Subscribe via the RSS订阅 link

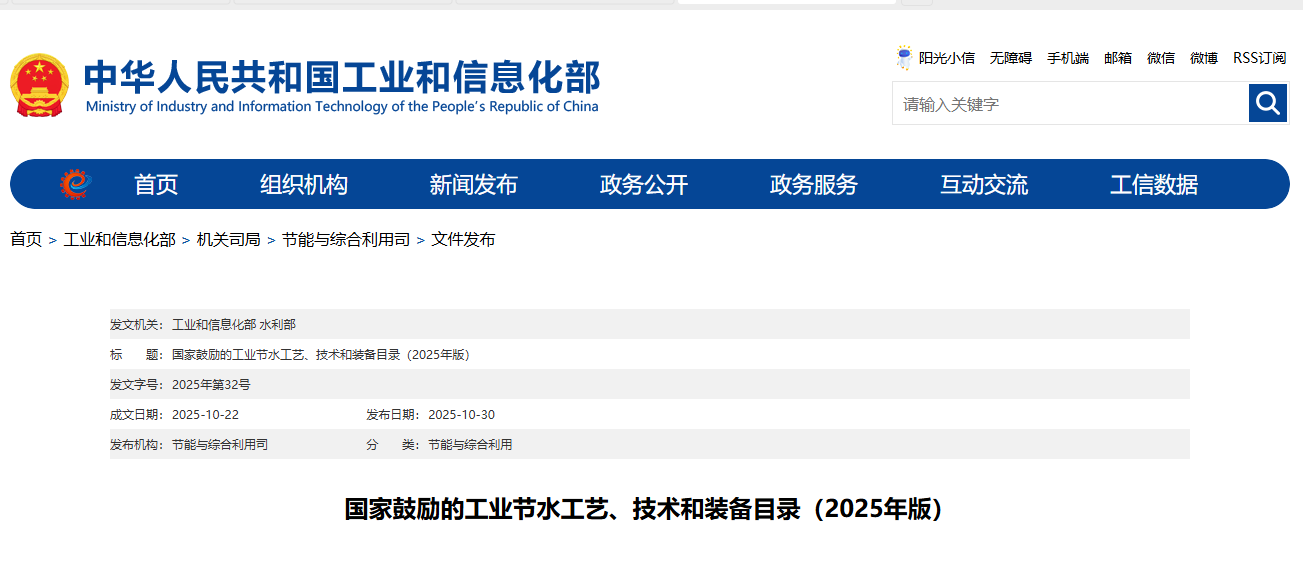(1259, 58)
